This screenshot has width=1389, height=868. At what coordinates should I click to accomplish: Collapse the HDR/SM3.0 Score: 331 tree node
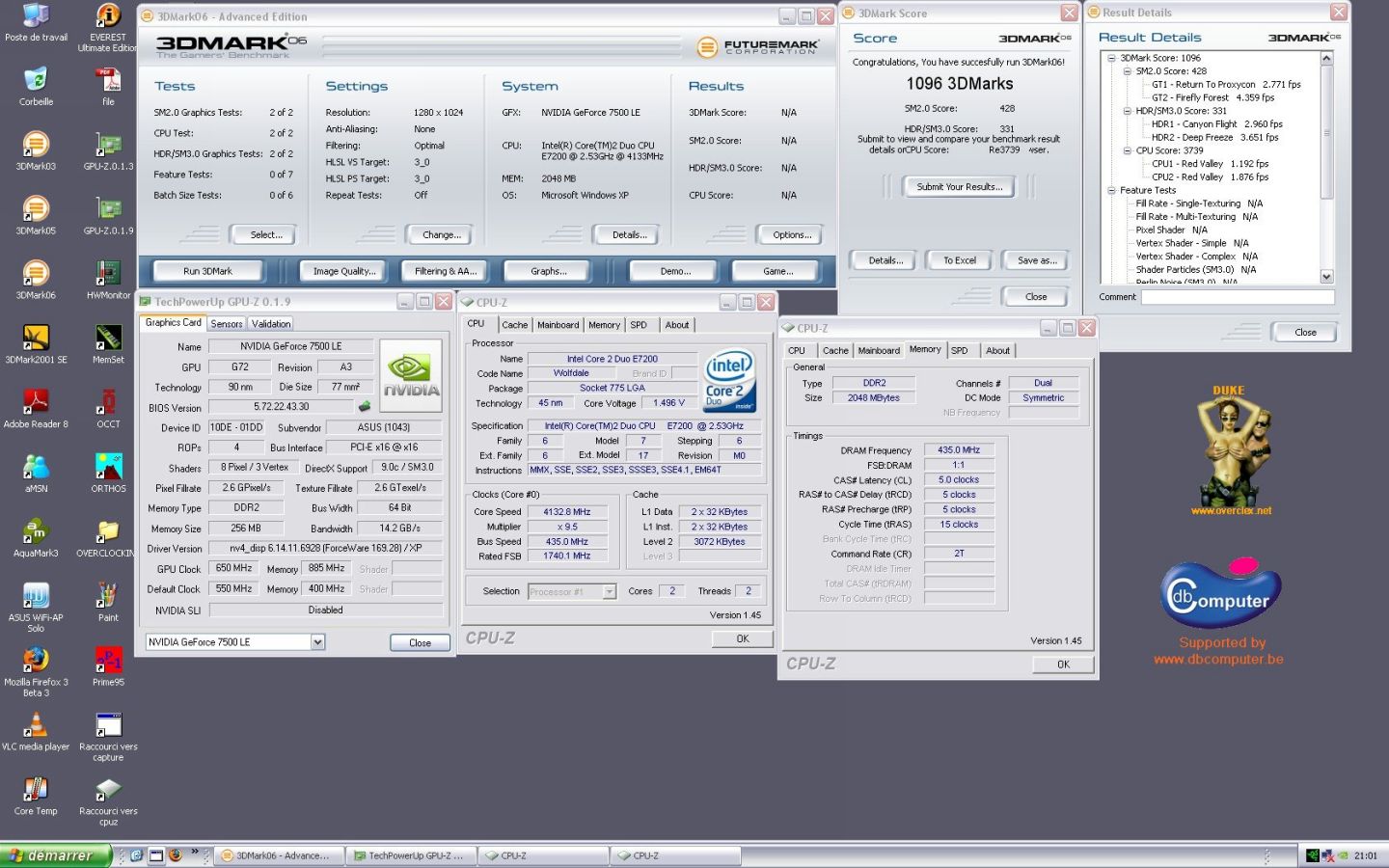pos(1127,111)
